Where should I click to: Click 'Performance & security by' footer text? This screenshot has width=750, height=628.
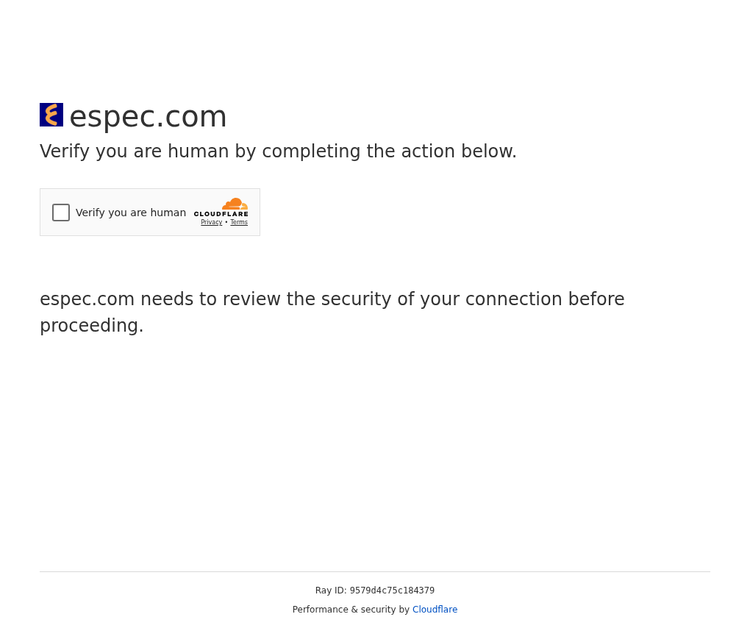pyautogui.click(x=351, y=609)
